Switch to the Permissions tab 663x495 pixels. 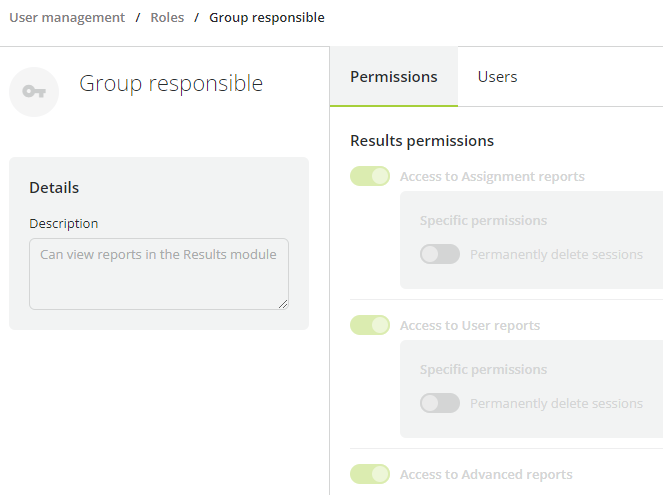point(394,77)
